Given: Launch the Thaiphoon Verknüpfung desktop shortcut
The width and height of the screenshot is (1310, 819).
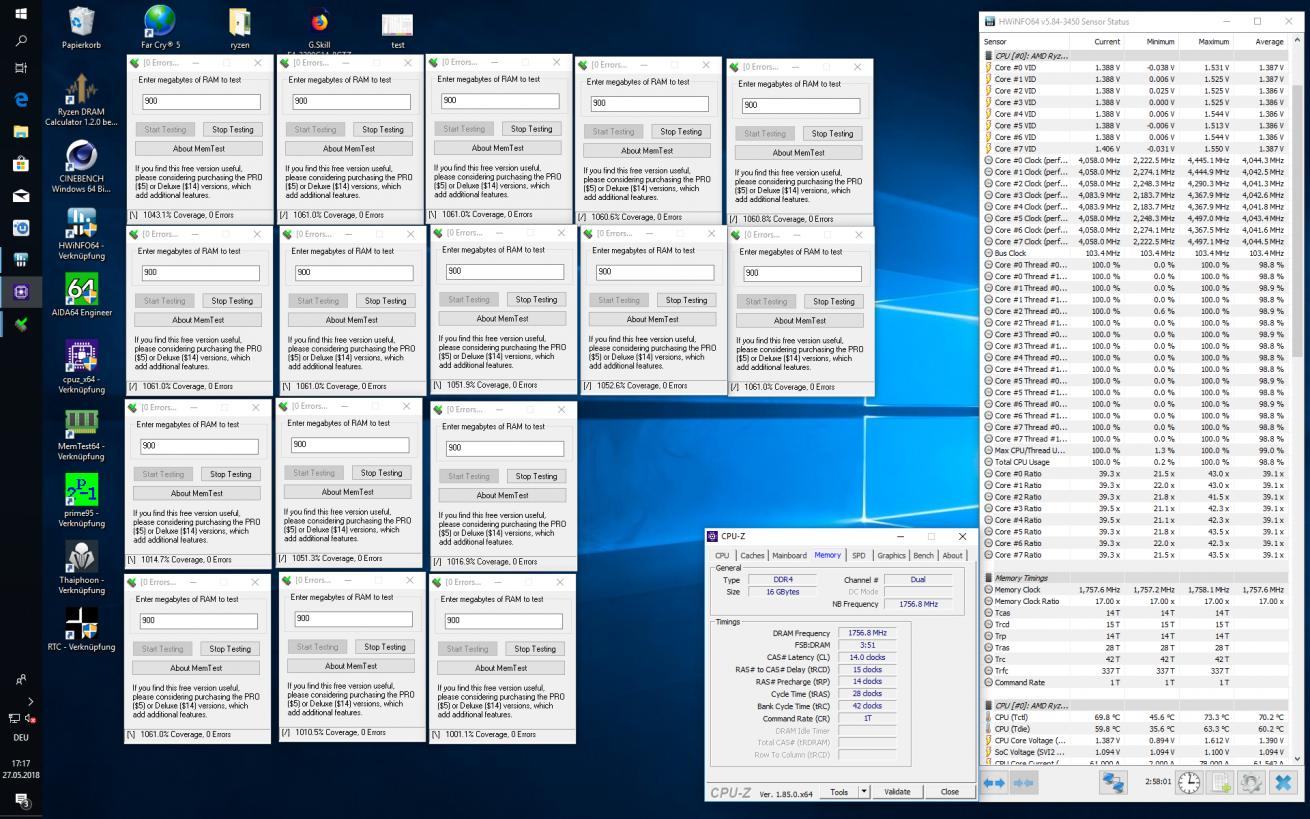Looking at the screenshot, I should [81, 567].
